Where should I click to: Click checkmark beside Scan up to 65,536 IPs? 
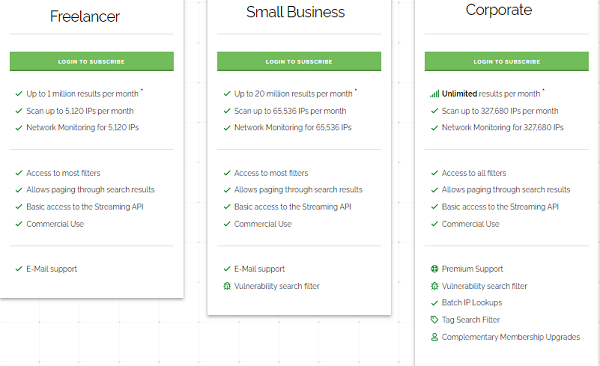[x=227, y=111]
